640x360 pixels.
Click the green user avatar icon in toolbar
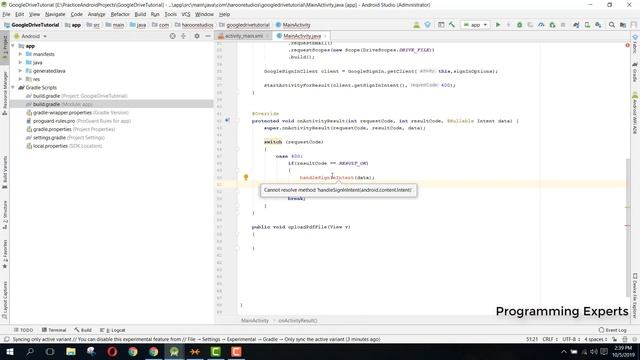pyautogui.click(x=416, y=25)
